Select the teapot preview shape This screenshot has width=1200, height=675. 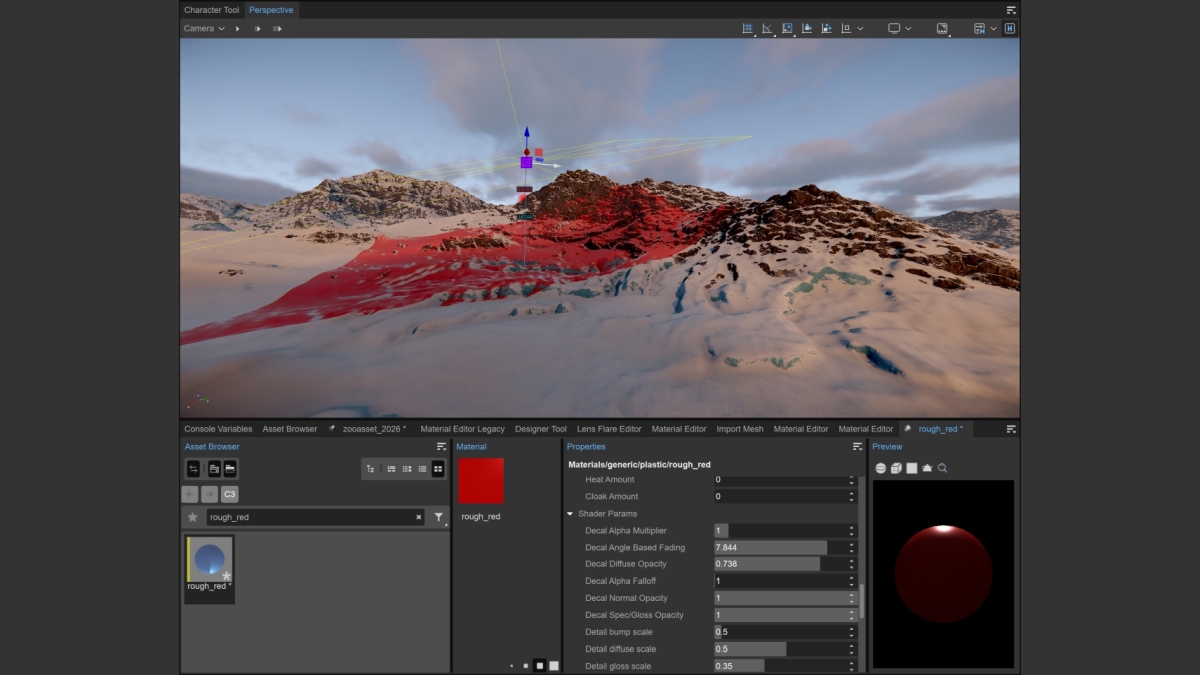click(x=928, y=468)
